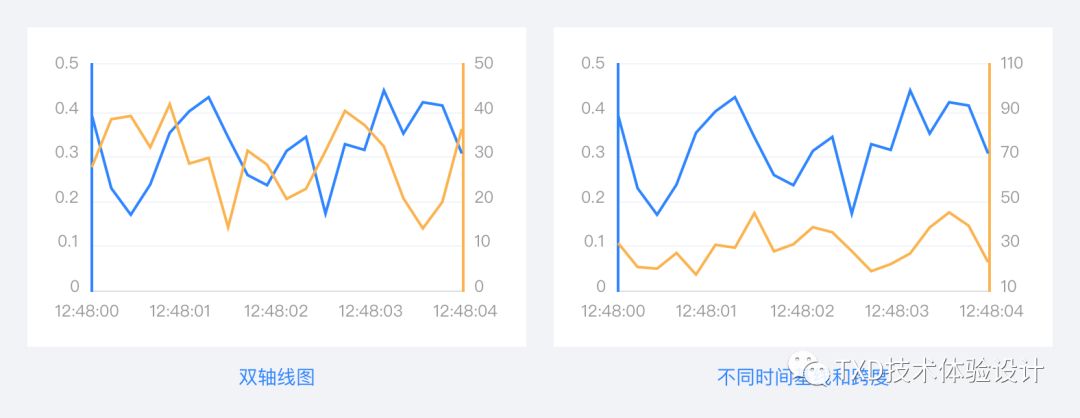The image size is (1080, 418).
Task: Click the 0.2 label in the 不同时间基线 chart
Action: coord(593,198)
